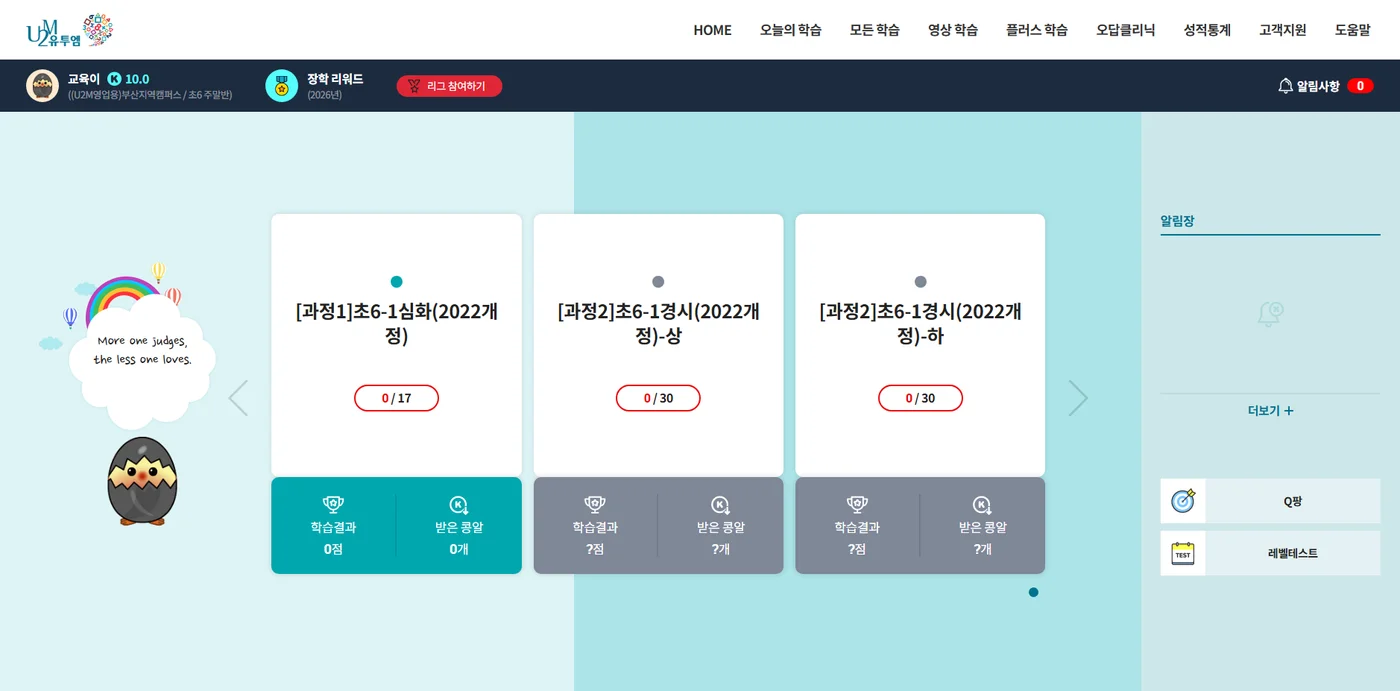Click the trophy icon under 초6-1심화 card
The height and width of the screenshot is (691, 1400).
point(333,505)
